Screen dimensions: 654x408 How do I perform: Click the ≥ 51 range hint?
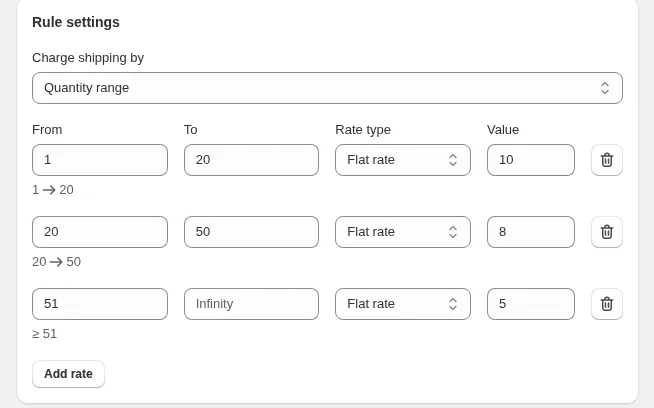[45, 334]
